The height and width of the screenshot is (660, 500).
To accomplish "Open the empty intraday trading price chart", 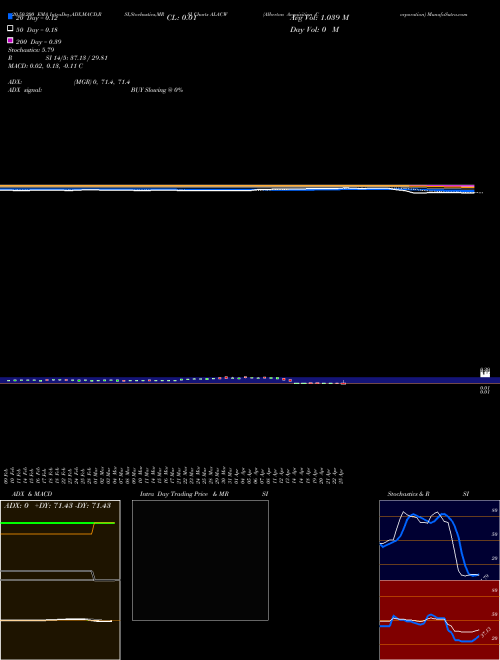I will click(200, 560).
